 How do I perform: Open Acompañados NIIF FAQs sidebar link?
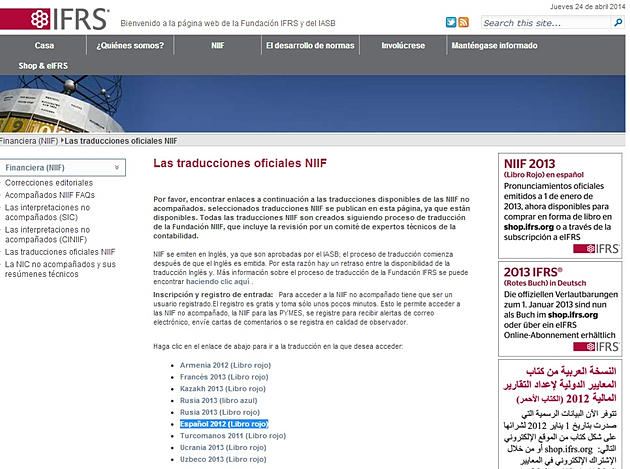pyautogui.click(x=50, y=195)
